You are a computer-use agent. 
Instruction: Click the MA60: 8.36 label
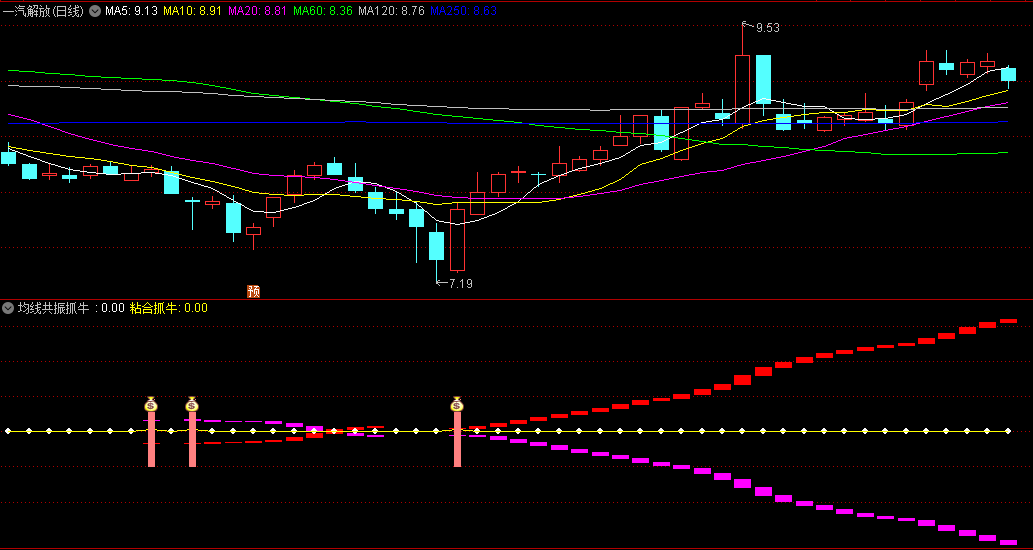coord(323,11)
